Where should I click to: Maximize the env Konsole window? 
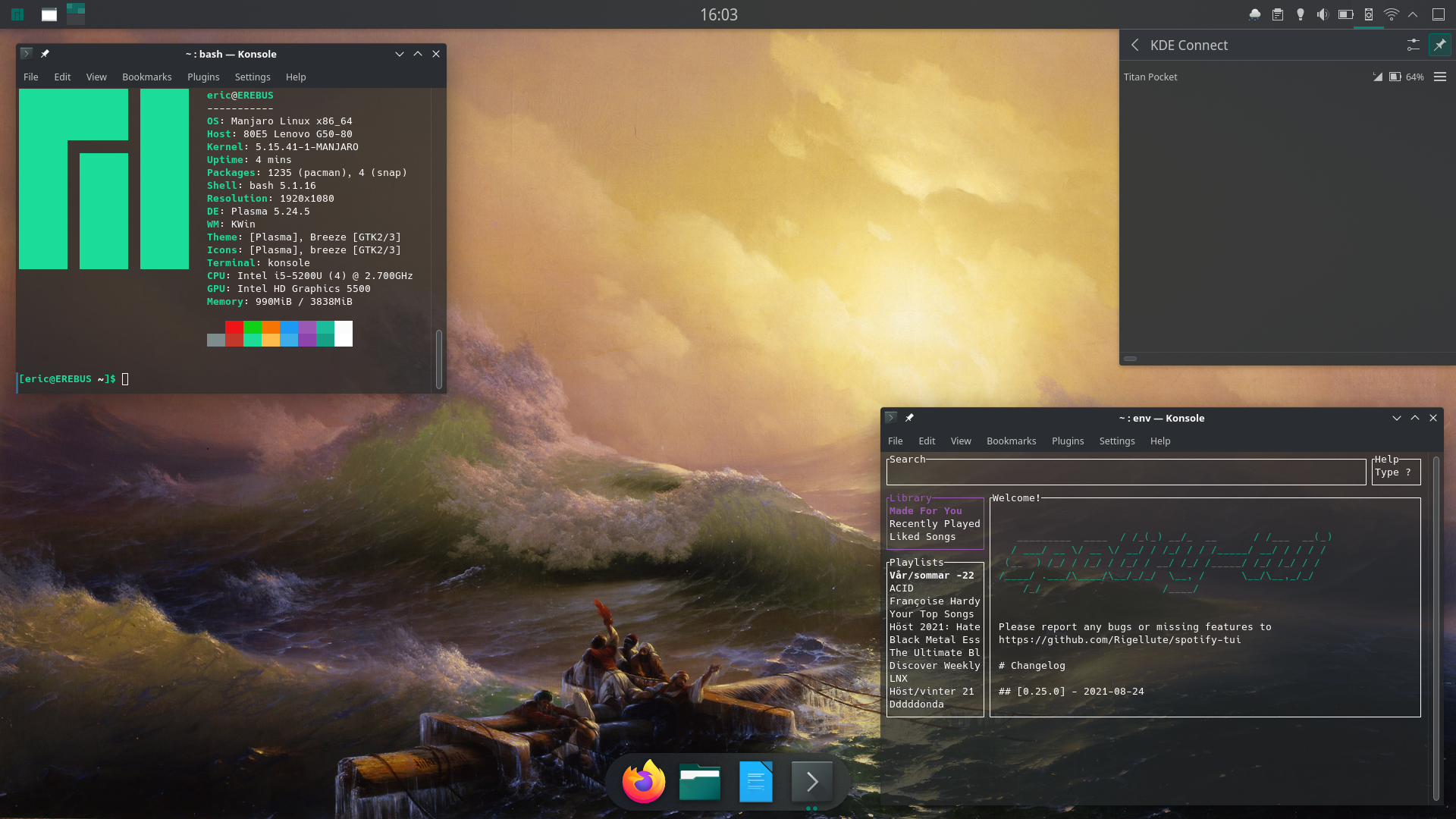[1415, 418]
